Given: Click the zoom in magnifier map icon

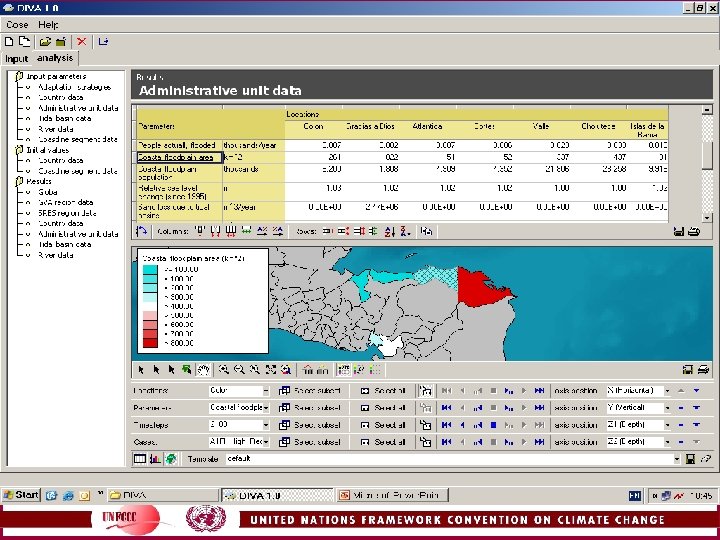Looking at the screenshot, I should click(x=224, y=370).
